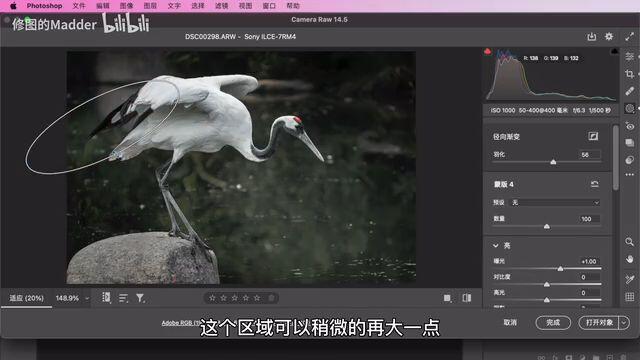The image size is (640, 360).
Task: Click the 取消 Cancel button
Action: click(x=510, y=322)
